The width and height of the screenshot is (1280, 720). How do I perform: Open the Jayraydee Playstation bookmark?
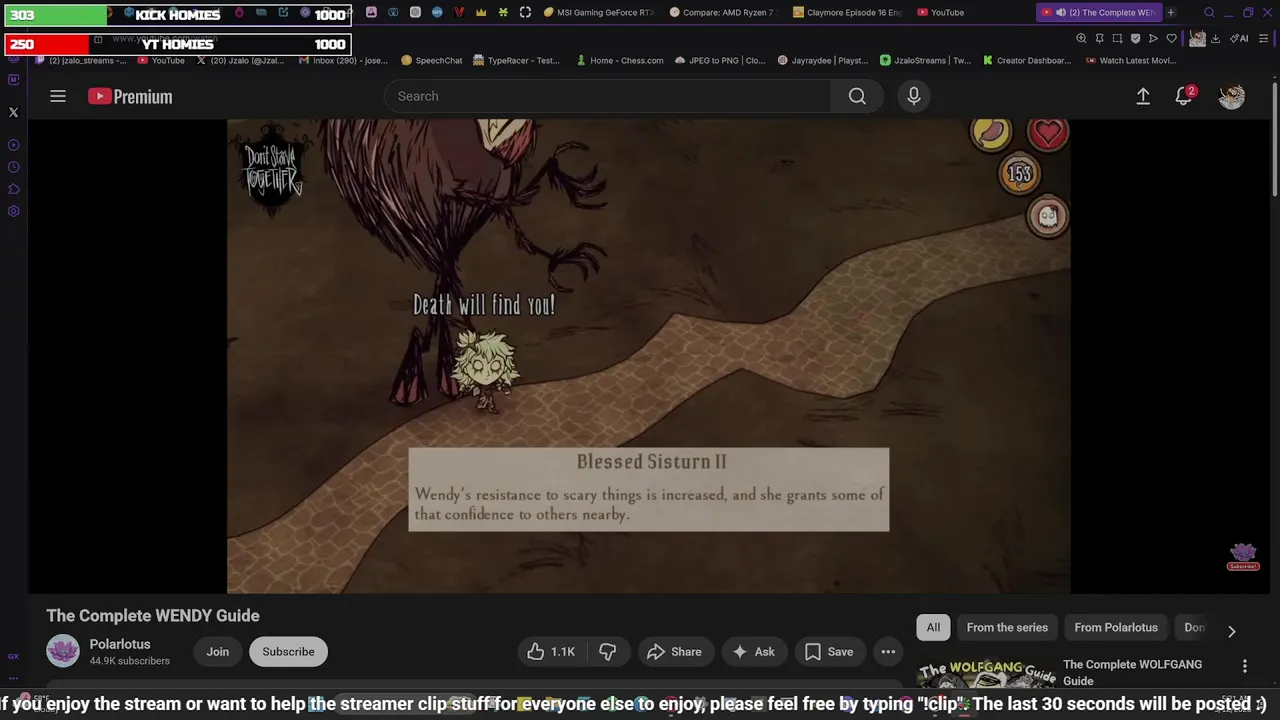coord(822,60)
